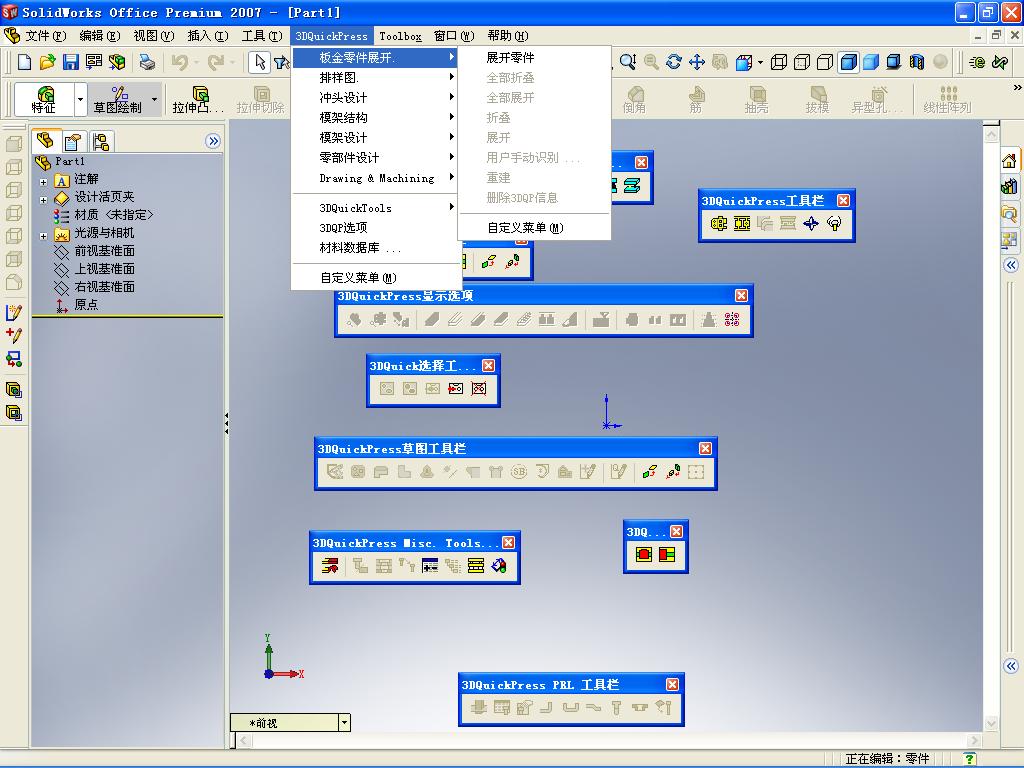Click the Open folder icon

coord(47,62)
